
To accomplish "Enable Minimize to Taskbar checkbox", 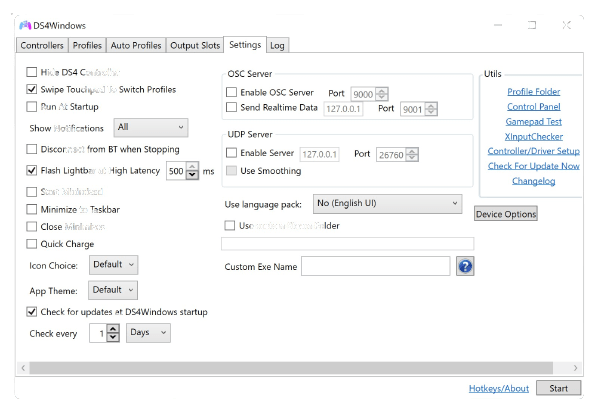I will (31, 209).
